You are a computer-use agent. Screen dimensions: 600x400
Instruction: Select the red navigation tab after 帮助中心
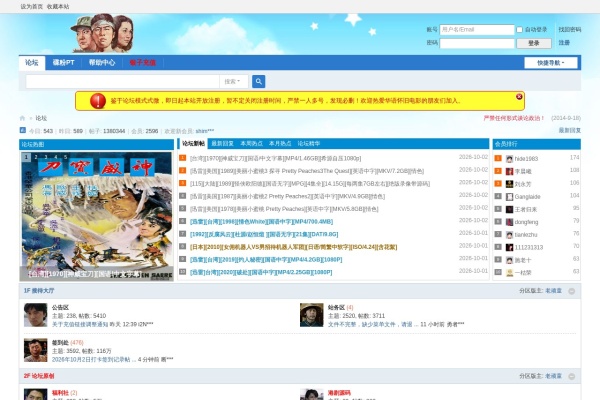[142, 63]
